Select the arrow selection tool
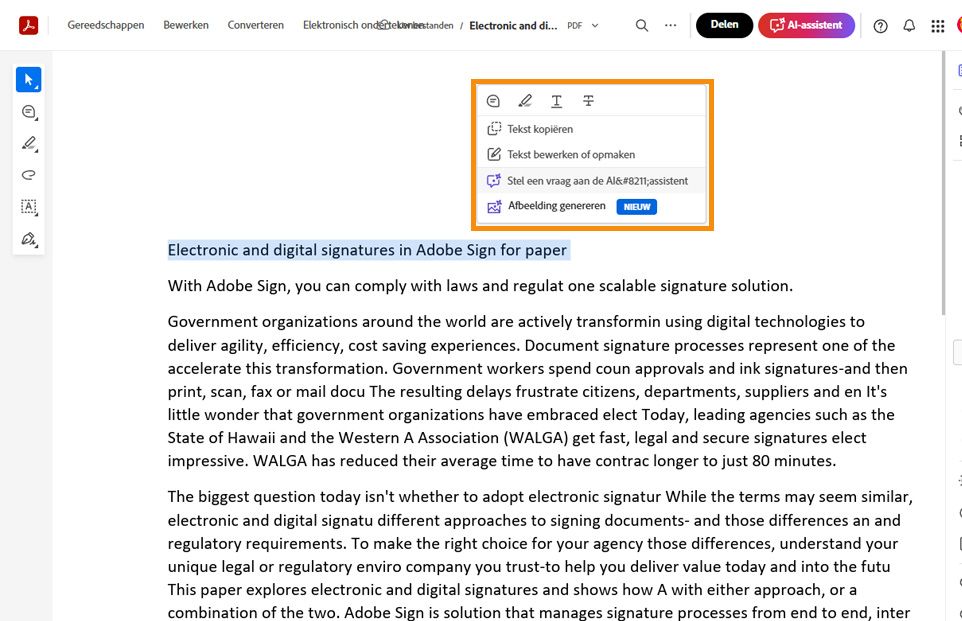The height and width of the screenshot is (621, 962). point(28,79)
